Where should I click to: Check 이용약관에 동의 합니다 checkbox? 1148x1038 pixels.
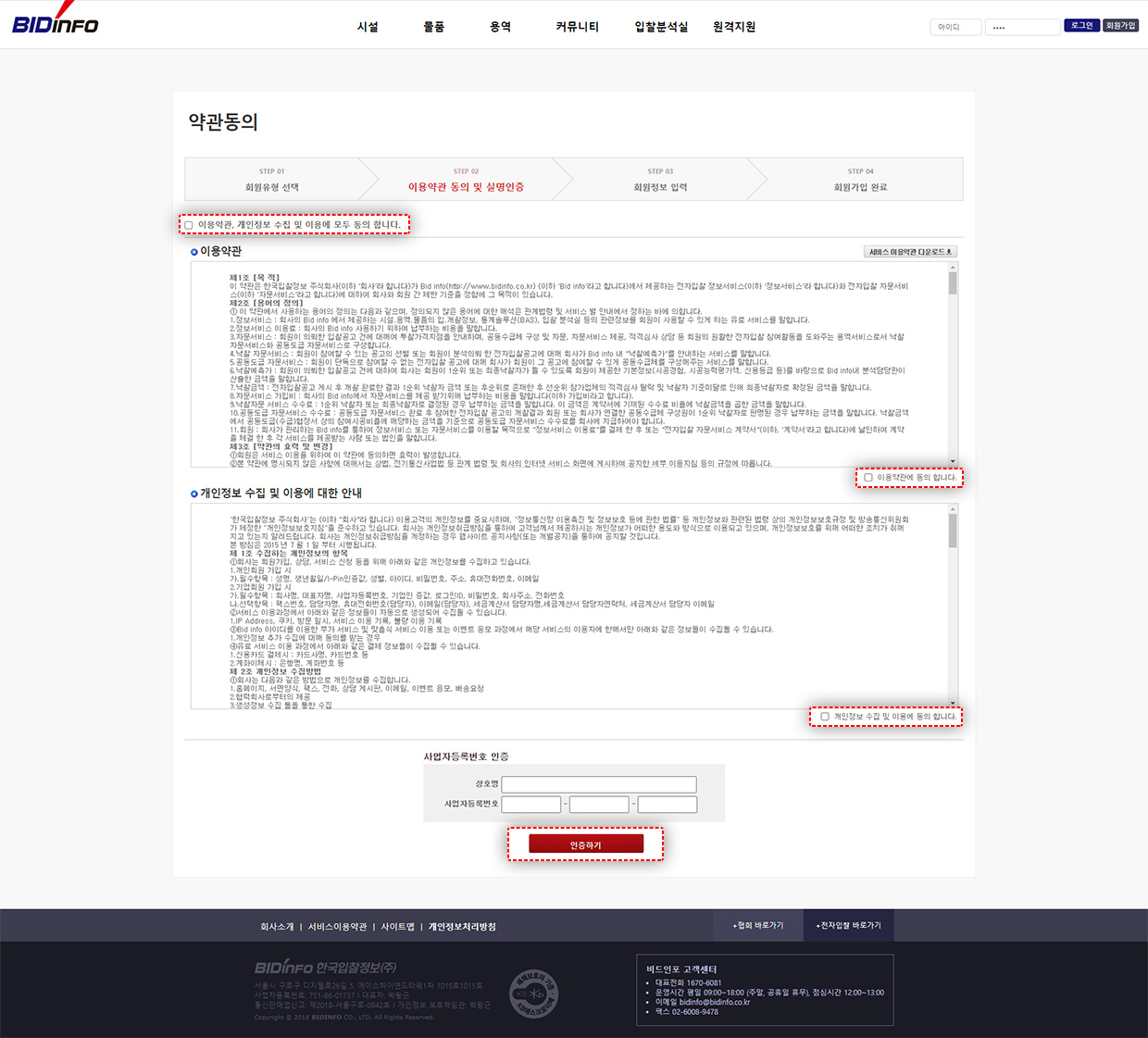[x=868, y=478]
